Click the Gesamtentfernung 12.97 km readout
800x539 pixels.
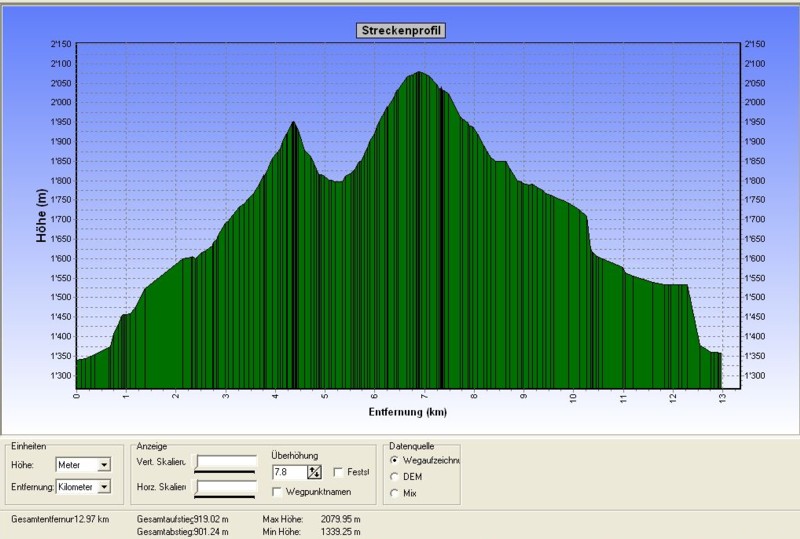tap(60, 519)
